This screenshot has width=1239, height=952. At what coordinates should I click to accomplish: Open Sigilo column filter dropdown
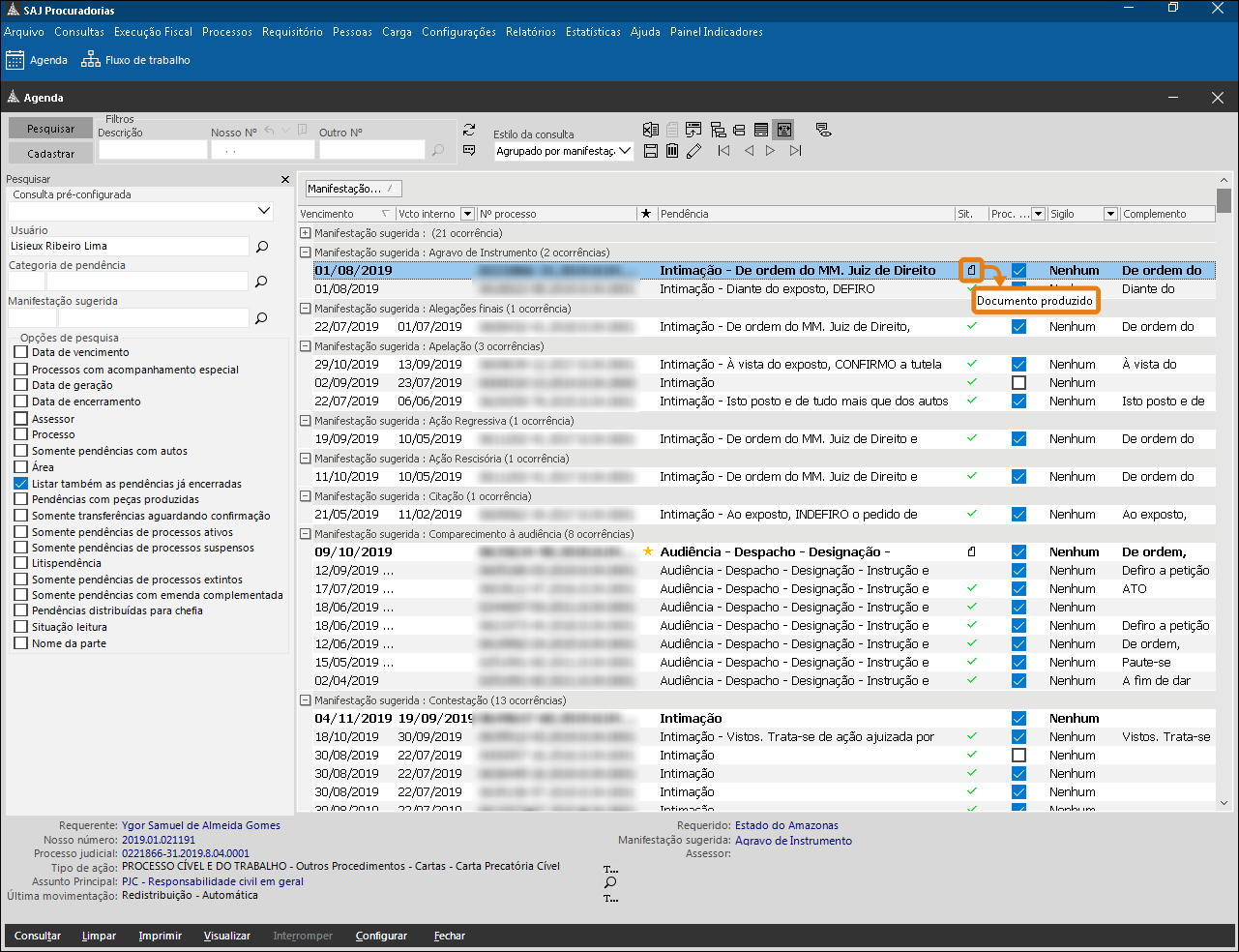point(1111,214)
